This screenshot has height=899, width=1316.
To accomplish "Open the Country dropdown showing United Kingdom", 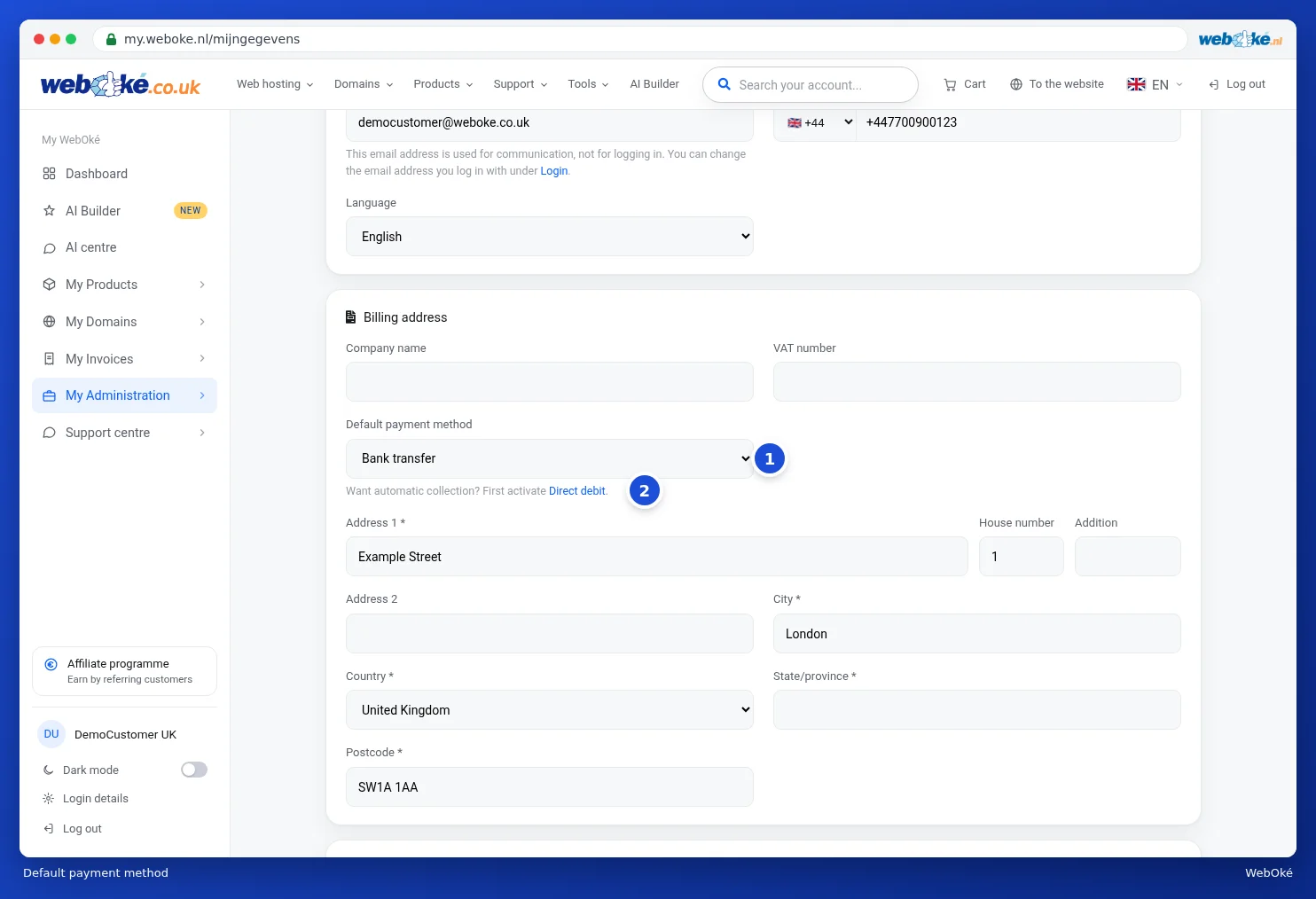I will pyautogui.click(x=550, y=710).
